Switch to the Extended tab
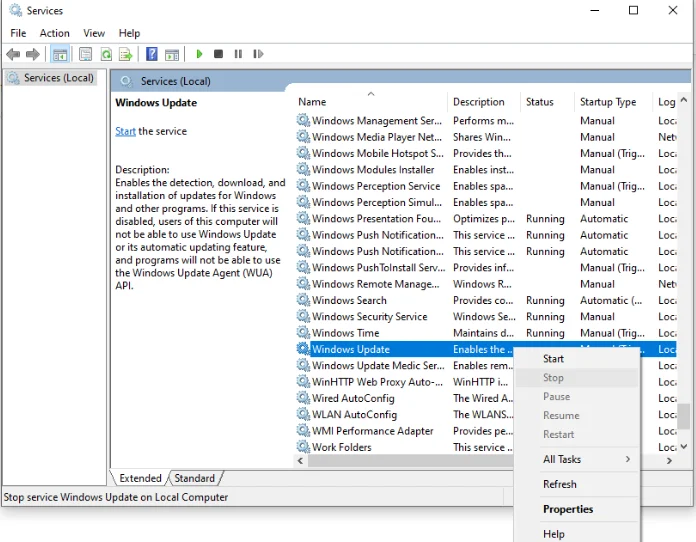 [x=140, y=478]
